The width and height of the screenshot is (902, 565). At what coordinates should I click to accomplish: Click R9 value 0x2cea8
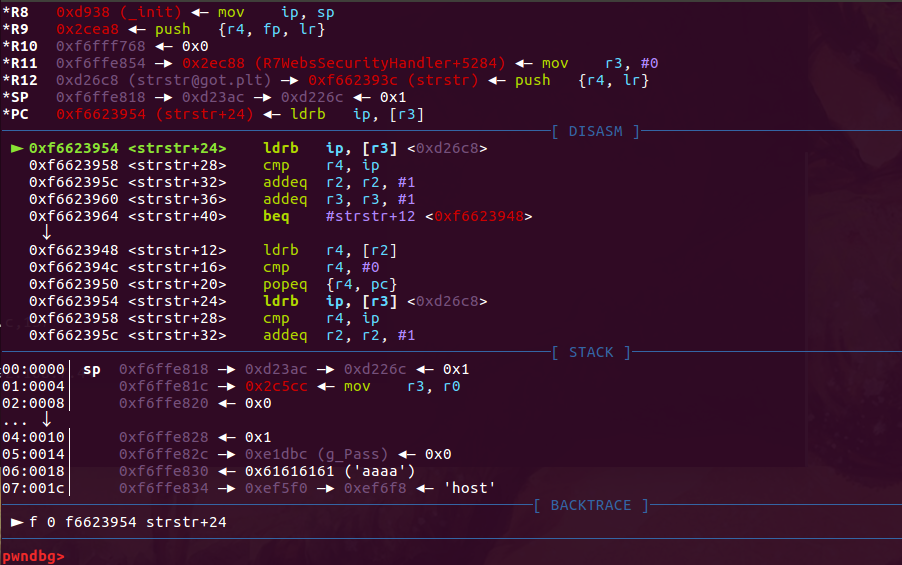87,29
